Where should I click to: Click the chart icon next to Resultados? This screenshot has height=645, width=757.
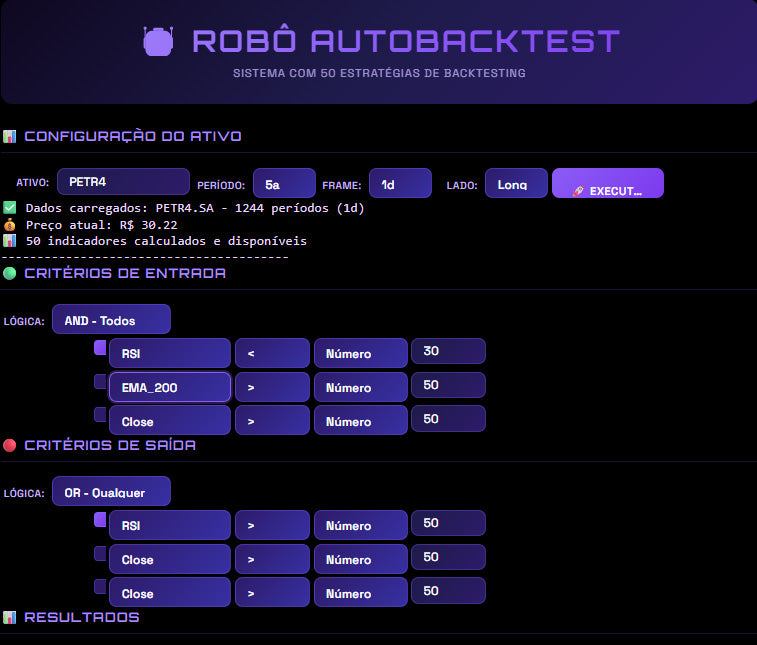click(10, 617)
